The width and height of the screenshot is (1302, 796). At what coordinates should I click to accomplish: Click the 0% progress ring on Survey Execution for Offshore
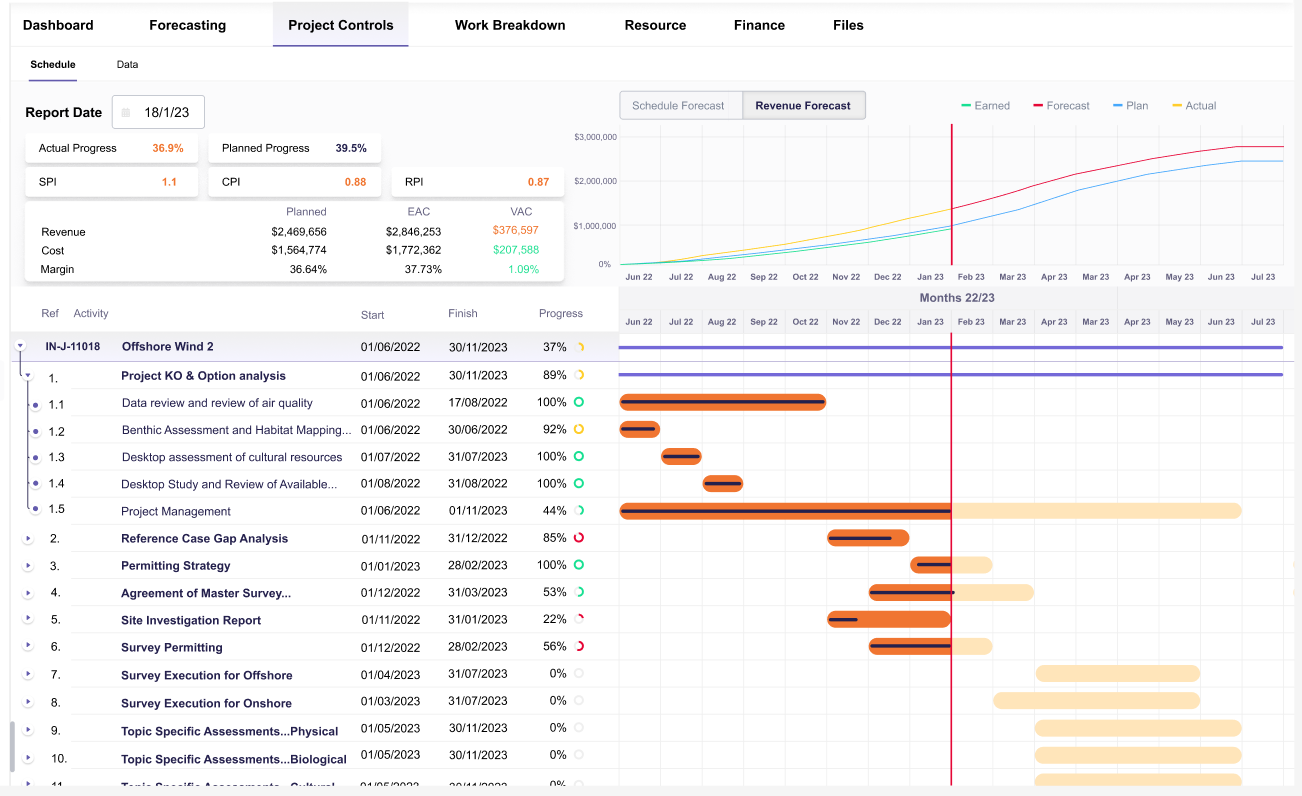[577, 674]
